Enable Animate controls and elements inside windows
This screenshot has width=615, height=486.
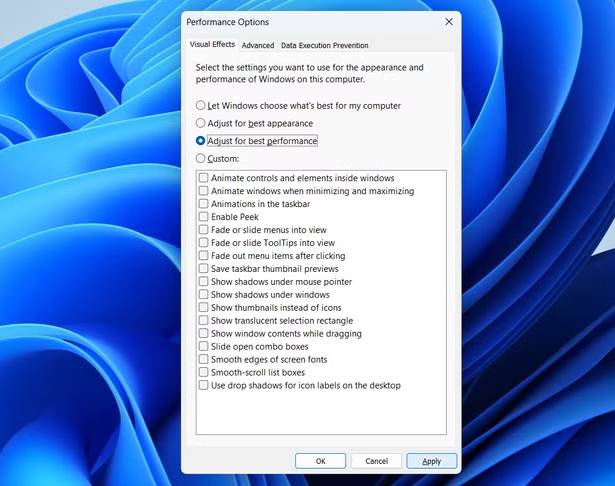coord(203,178)
